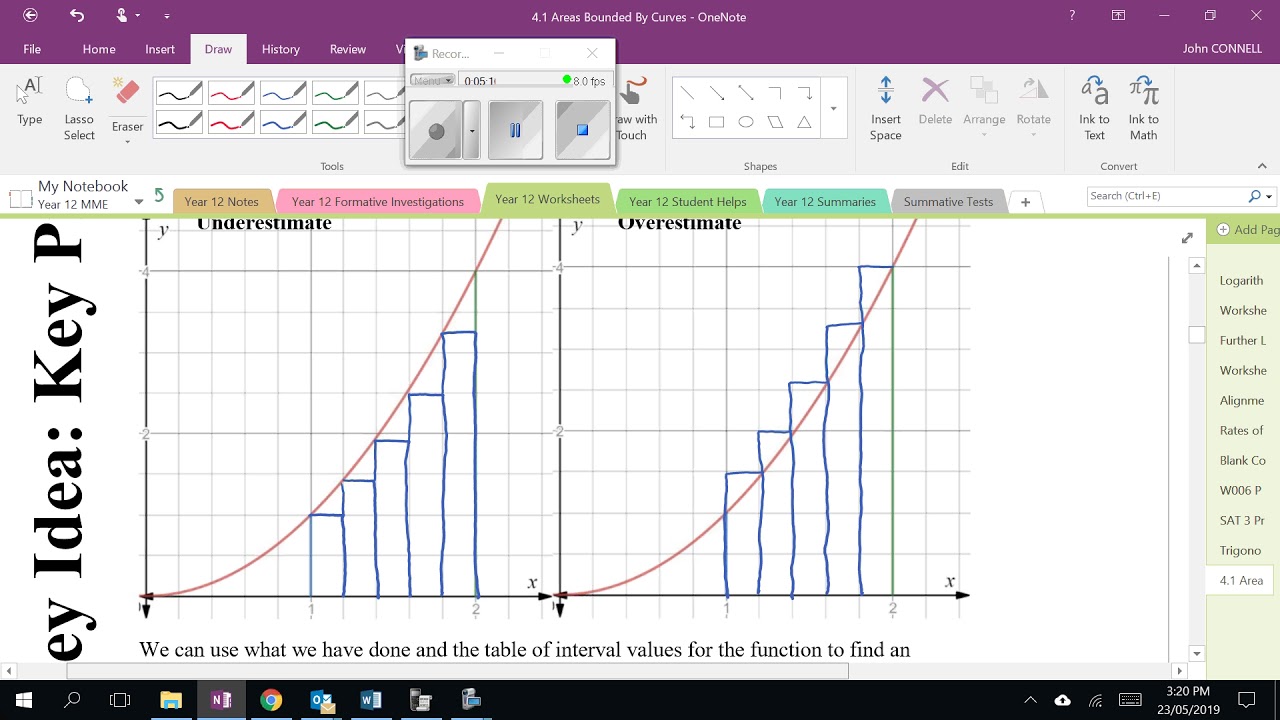The width and height of the screenshot is (1280, 720).
Task: Choose the rectangle shape
Action: (716, 122)
